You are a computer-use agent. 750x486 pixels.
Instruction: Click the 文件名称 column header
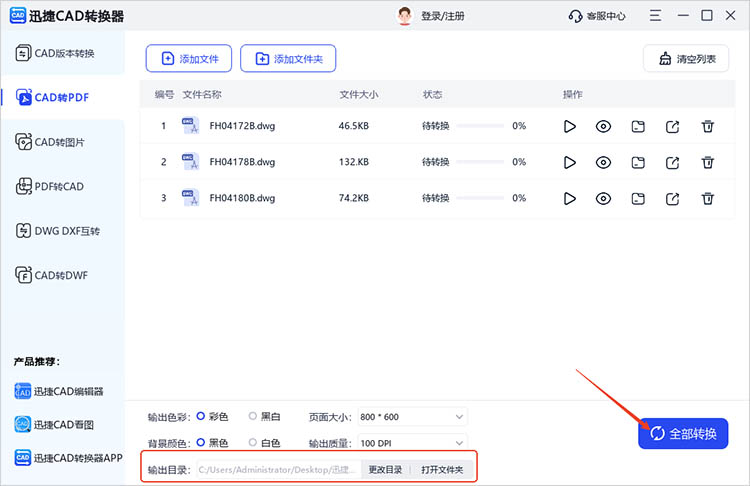(x=201, y=94)
